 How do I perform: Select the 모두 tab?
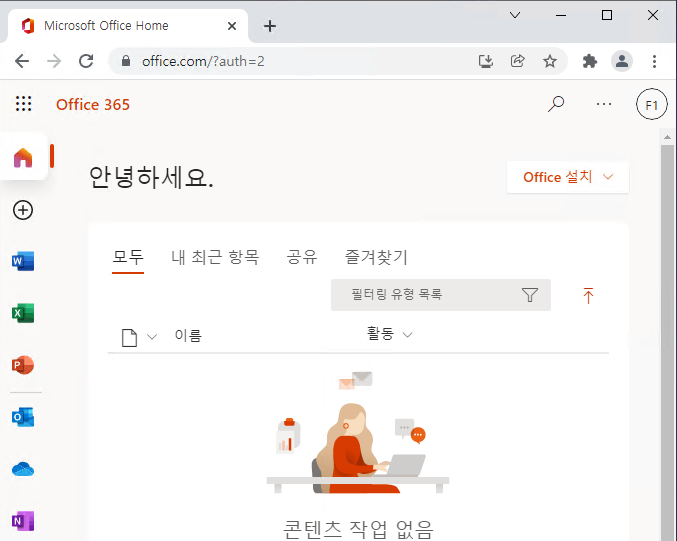coord(128,257)
